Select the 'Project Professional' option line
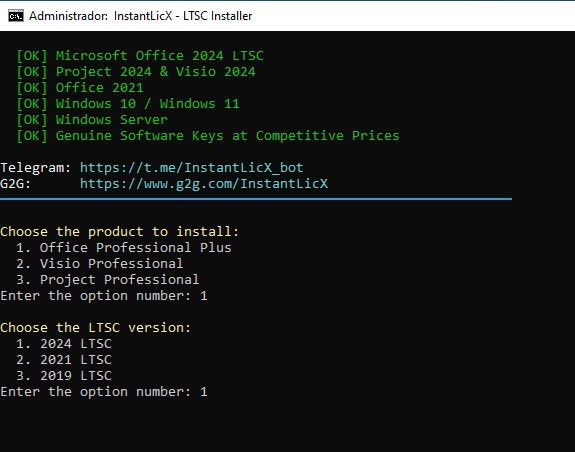The height and width of the screenshot is (452, 575). [107, 280]
